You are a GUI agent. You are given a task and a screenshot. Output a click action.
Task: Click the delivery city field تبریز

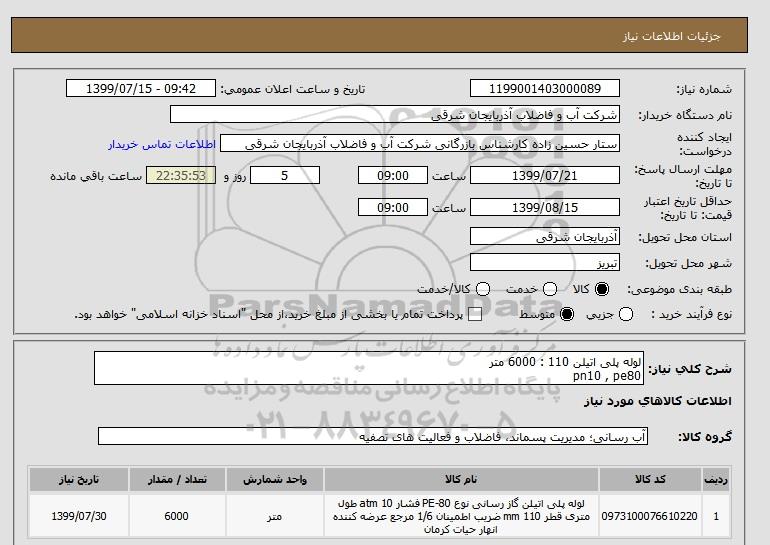[545, 263]
